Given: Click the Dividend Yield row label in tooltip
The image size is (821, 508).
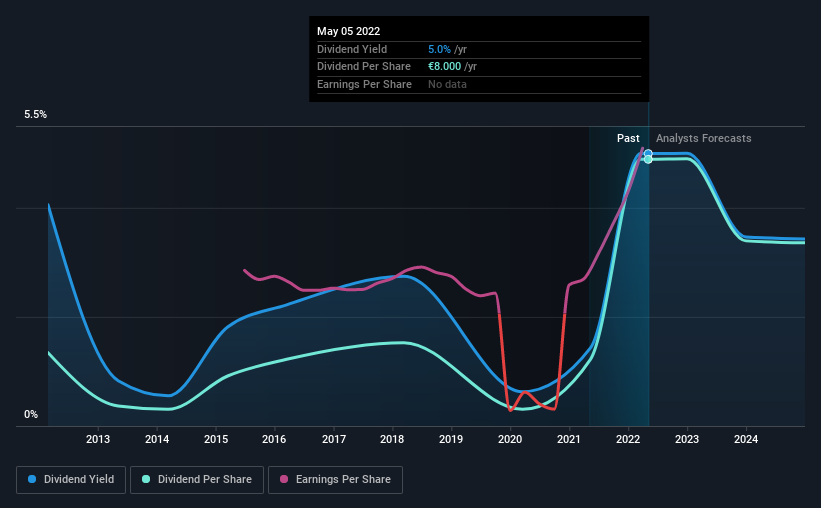Looking at the screenshot, I should point(352,49).
